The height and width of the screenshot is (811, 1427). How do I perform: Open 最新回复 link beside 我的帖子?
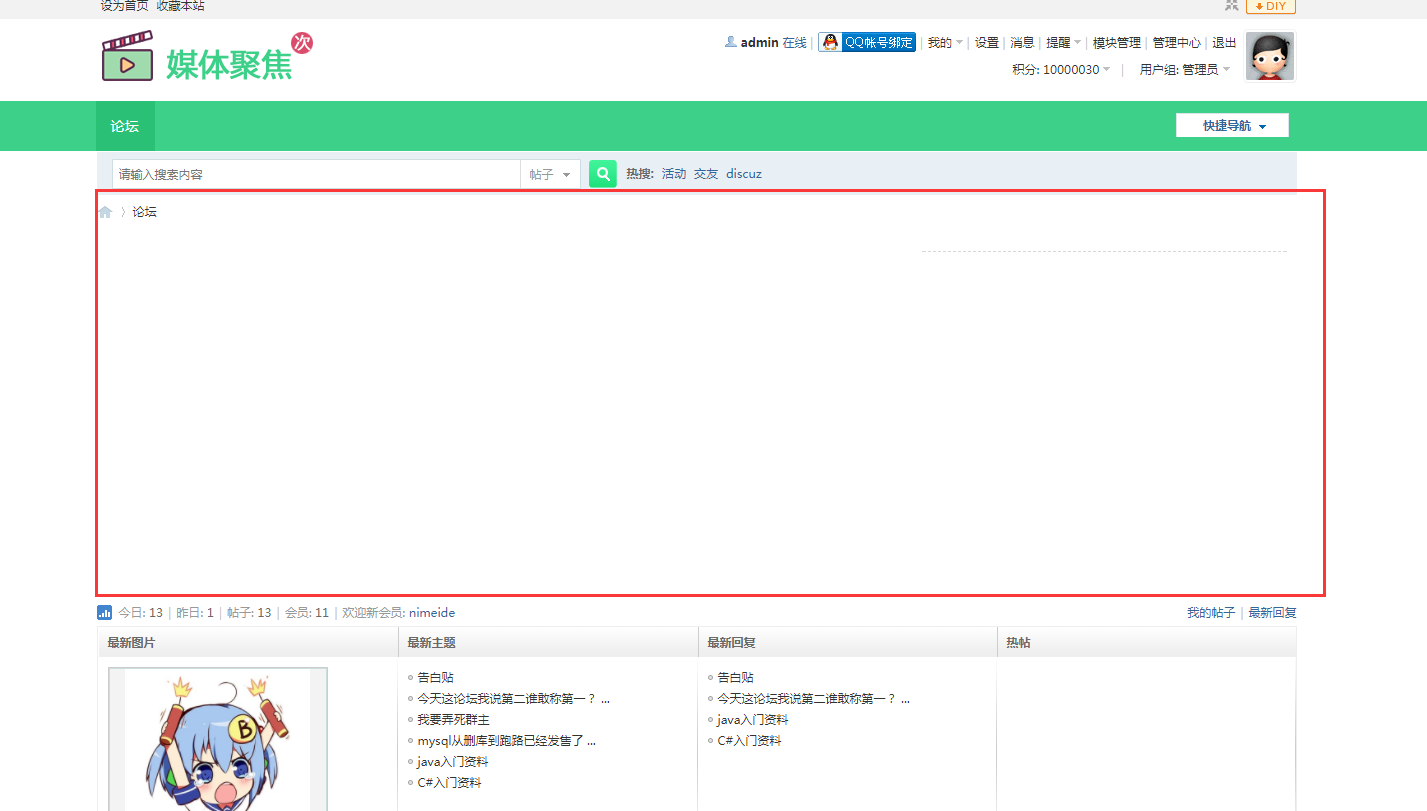click(x=1272, y=613)
